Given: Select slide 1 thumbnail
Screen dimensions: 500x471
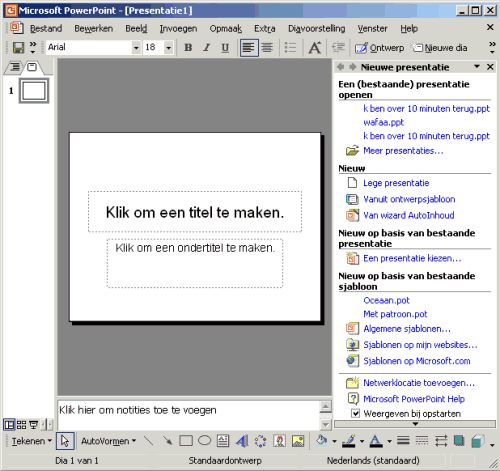Looking at the screenshot, I should [34, 91].
